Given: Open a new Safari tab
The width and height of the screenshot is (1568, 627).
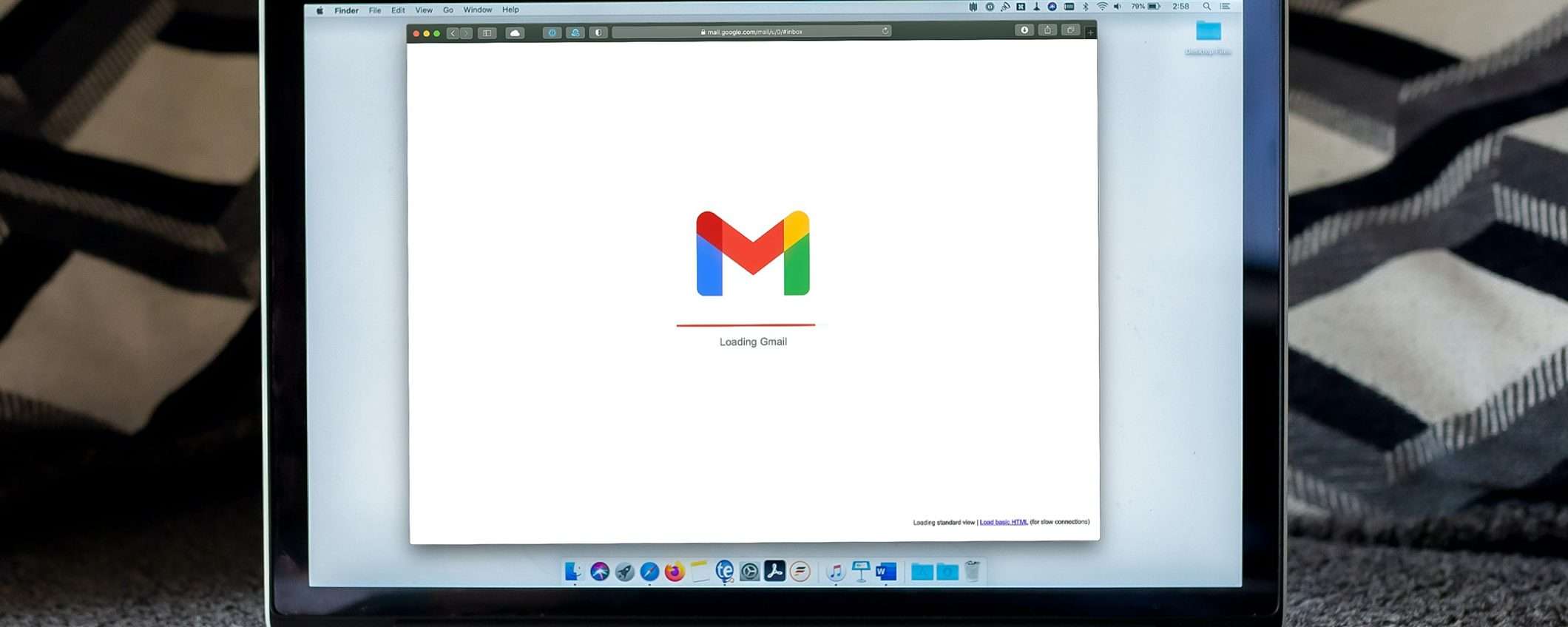Looking at the screenshot, I should pyautogui.click(x=1090, y=33).
